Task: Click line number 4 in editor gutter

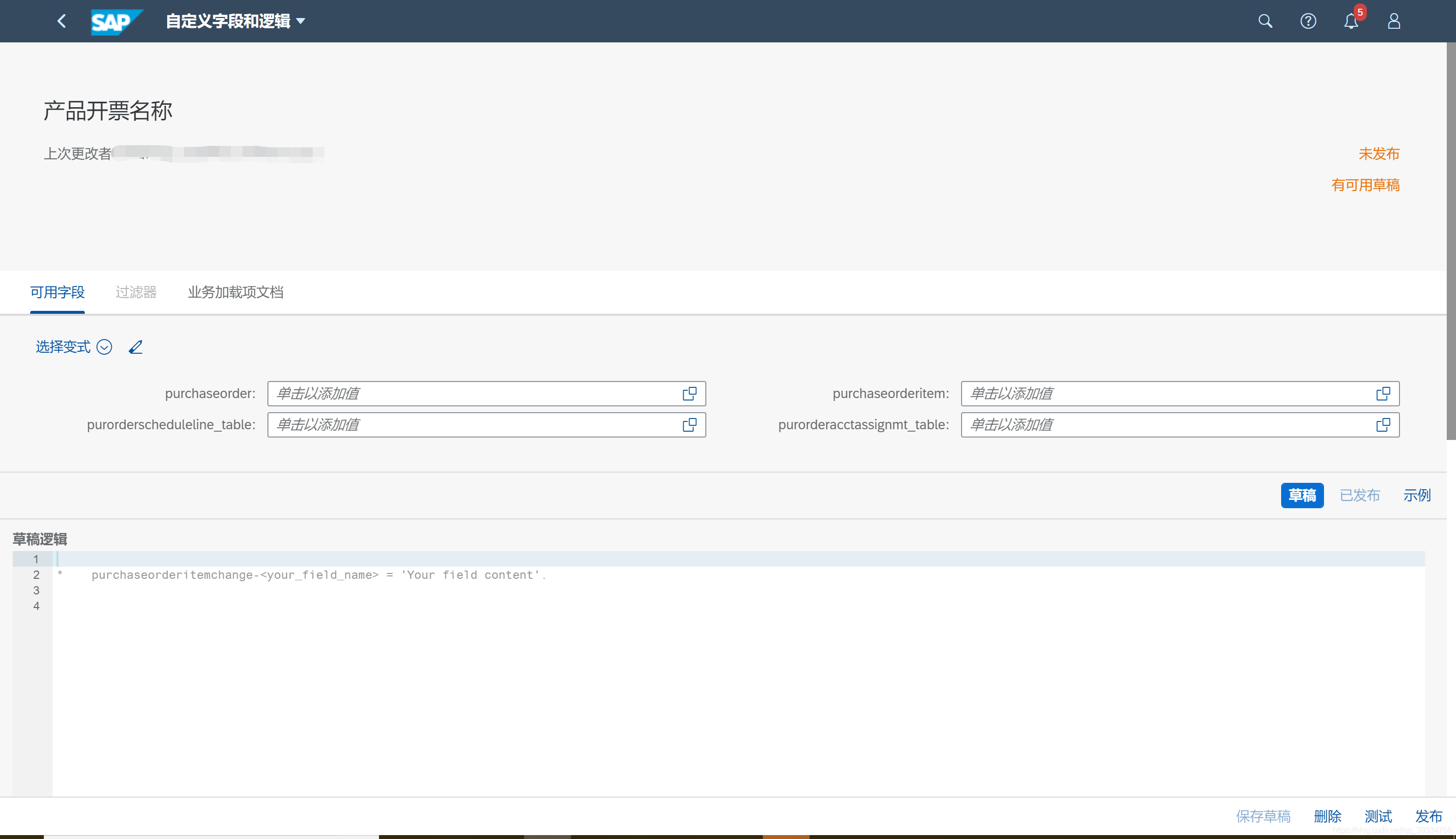Action: click(x=36, y=606)
